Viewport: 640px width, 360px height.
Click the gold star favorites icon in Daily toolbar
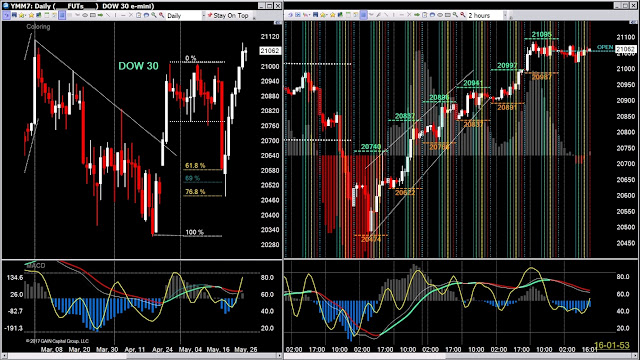click(31, 15)
